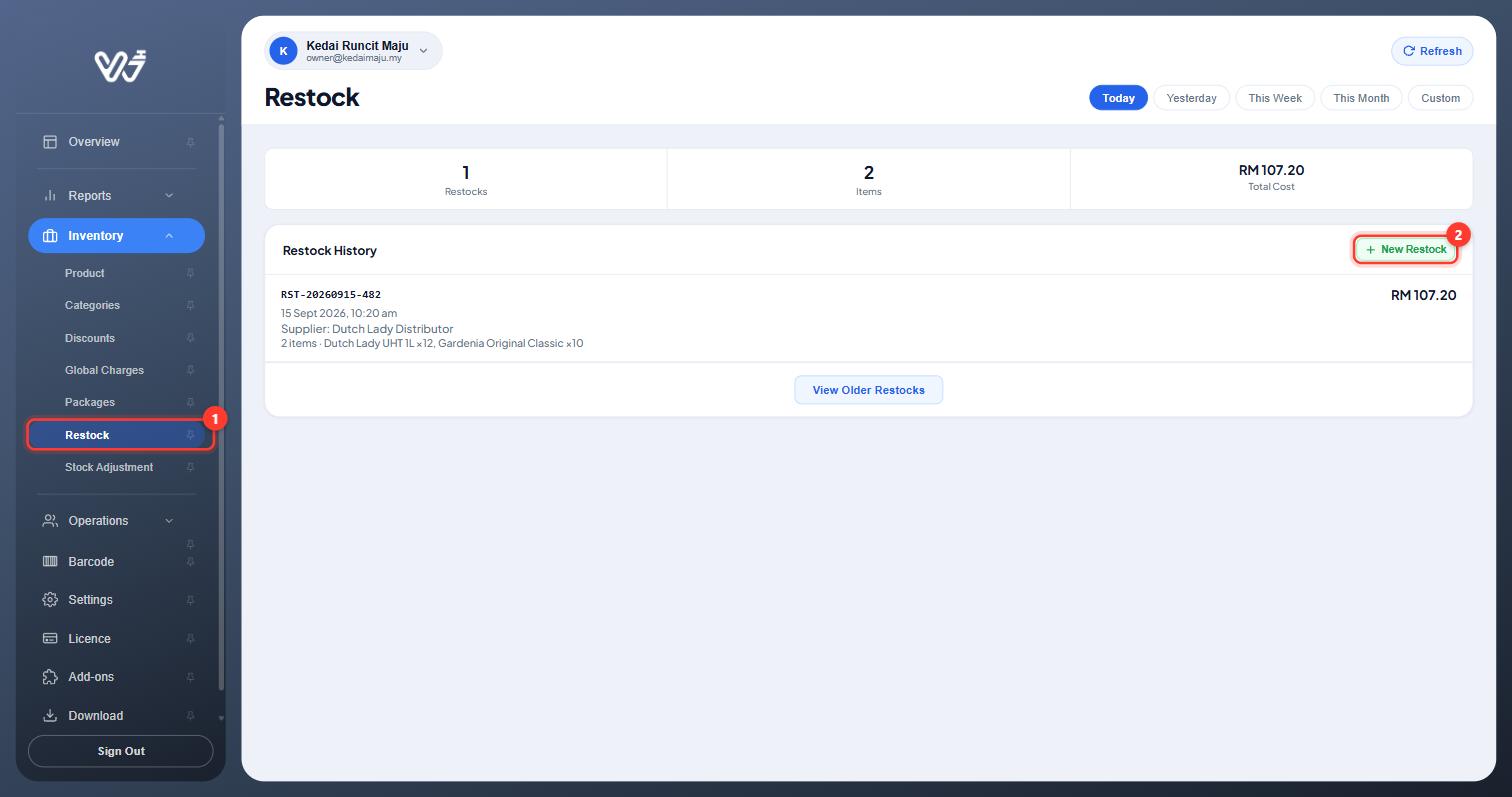Pin the Product submenu item
Image resolution: width=1512 pixels, height=797 pixels.
point(190,273)
